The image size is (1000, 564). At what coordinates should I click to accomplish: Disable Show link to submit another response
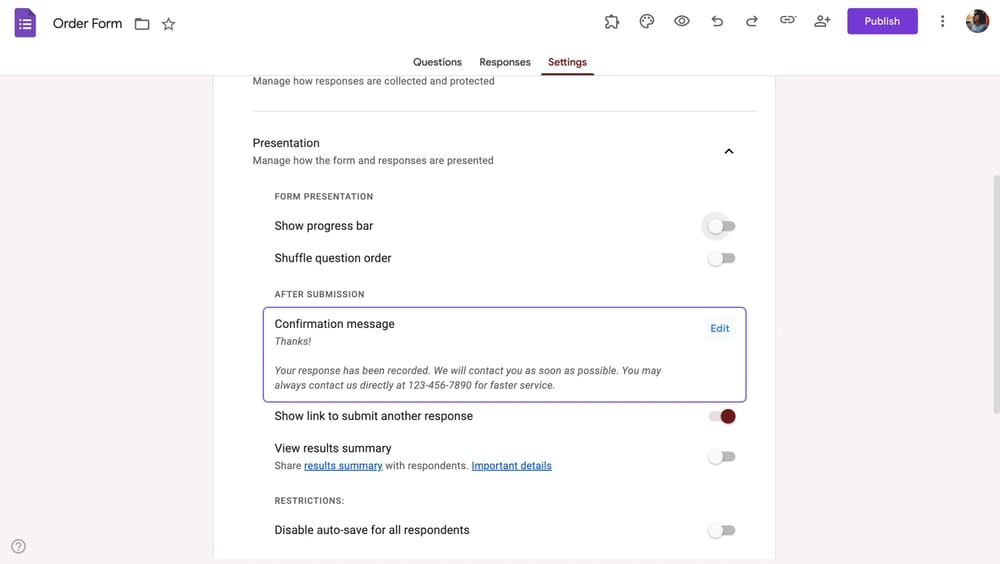click(x=722, y=416)
